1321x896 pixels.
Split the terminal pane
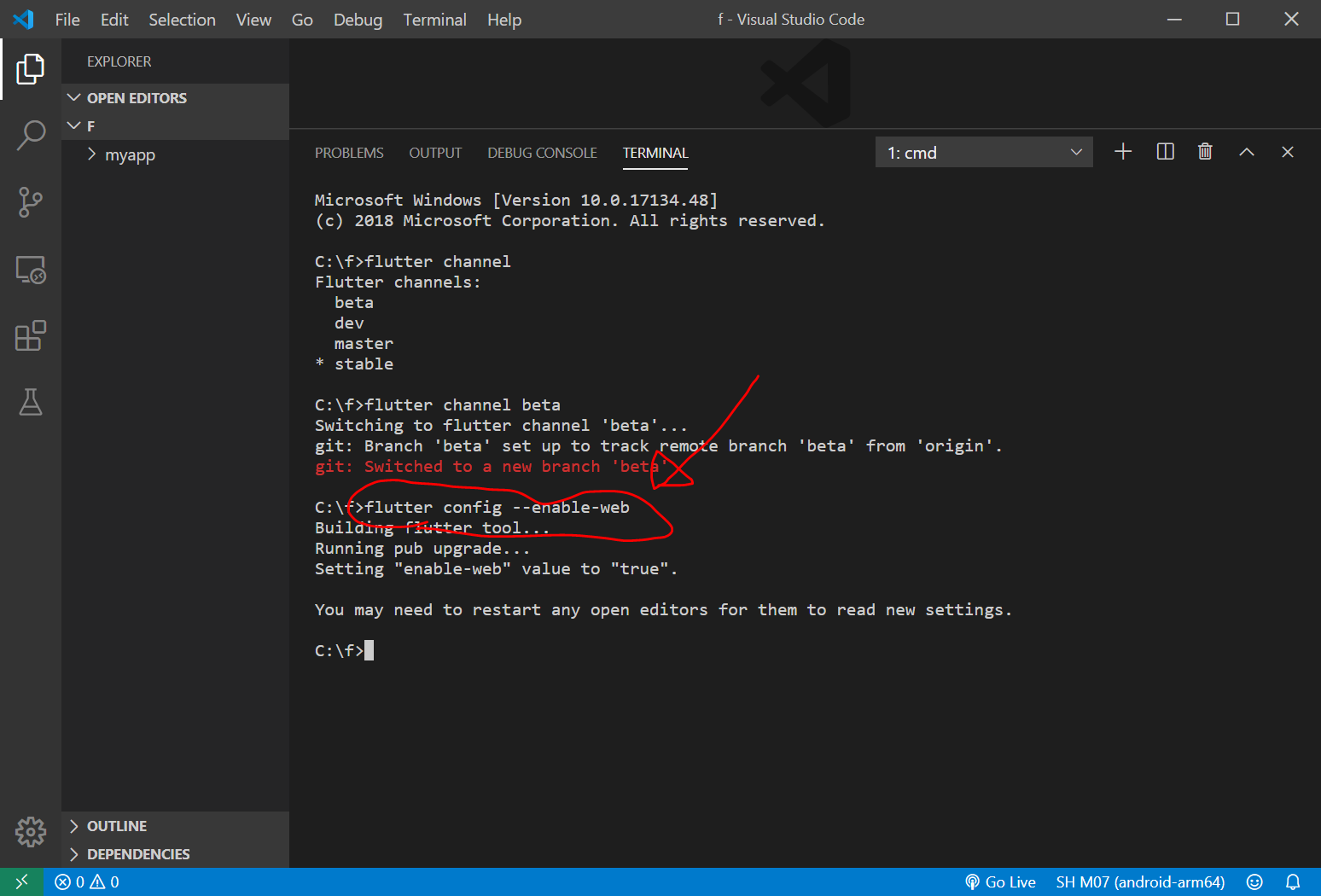1165,152
